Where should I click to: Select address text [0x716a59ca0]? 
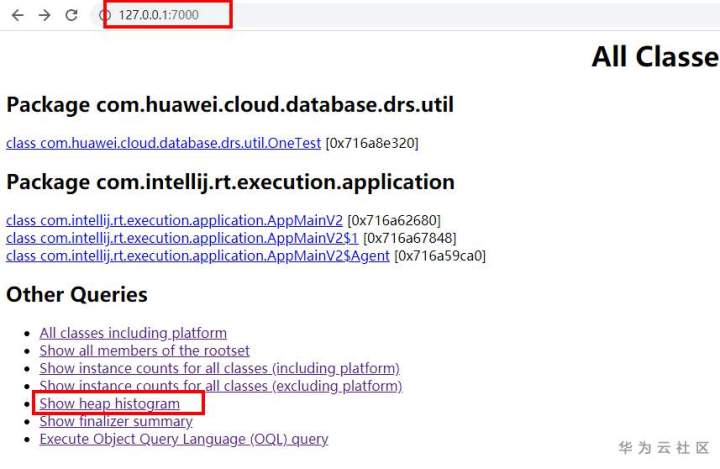click(x=440, y=255)
